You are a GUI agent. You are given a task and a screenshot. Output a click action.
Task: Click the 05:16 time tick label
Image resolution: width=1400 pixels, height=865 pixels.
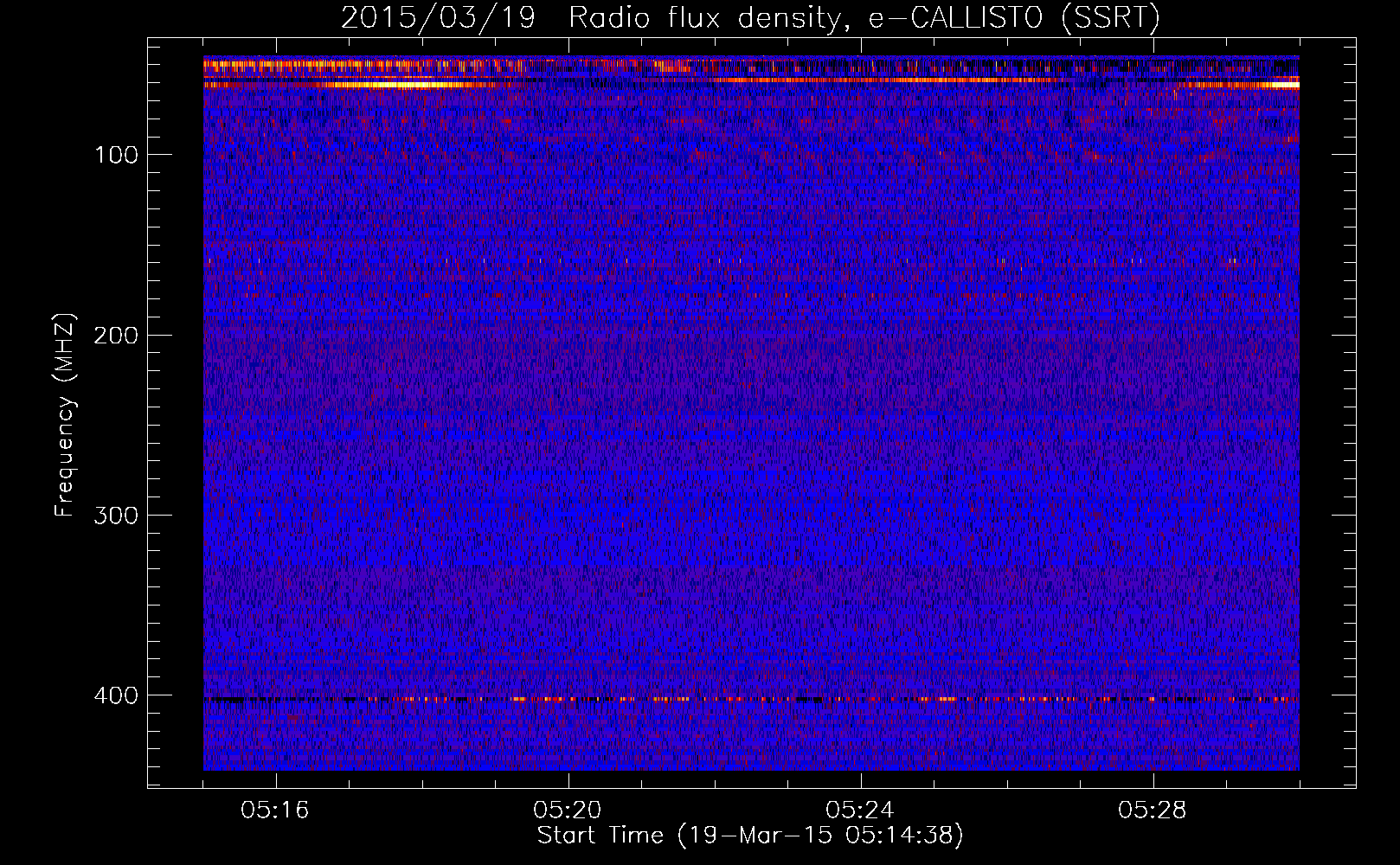pos(275,811)
